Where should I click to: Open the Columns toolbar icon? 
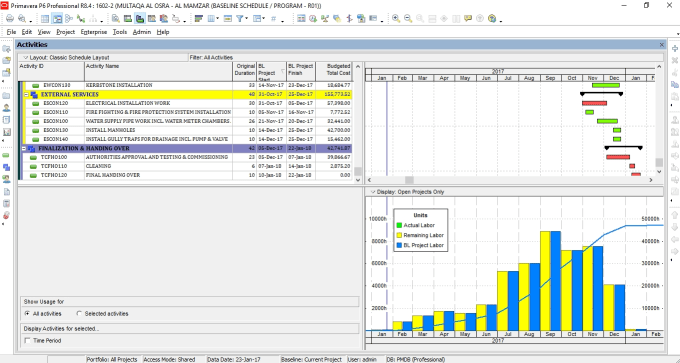tap(211, 19)
